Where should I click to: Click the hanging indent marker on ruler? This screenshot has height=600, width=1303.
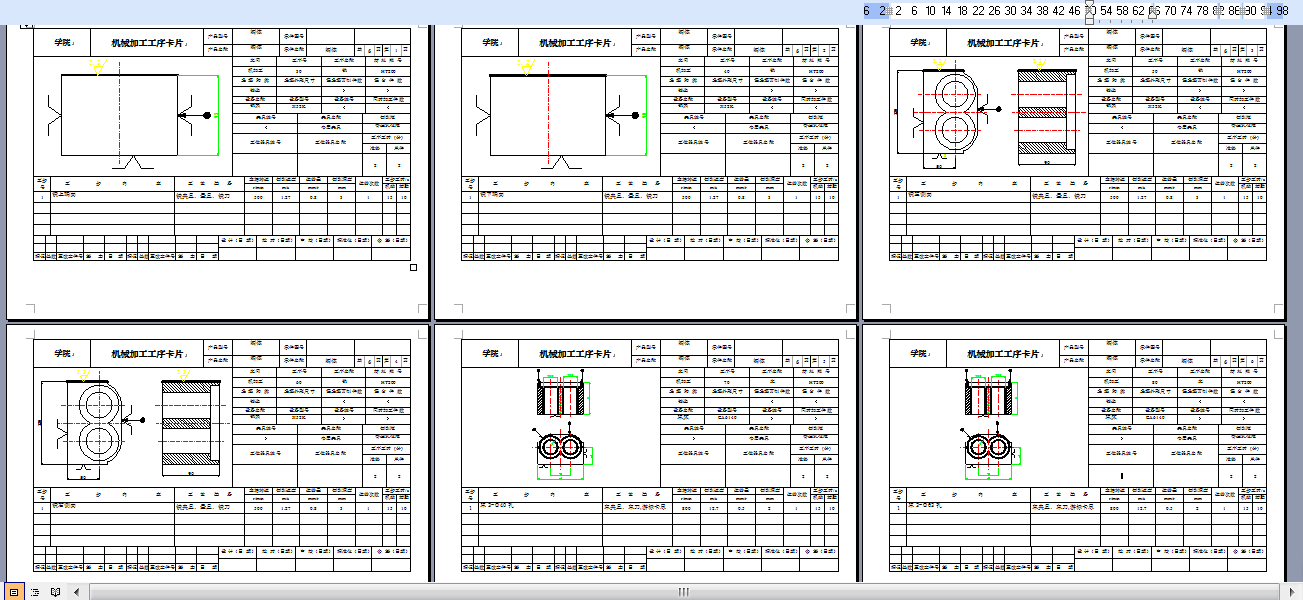tap(1090, 15)
